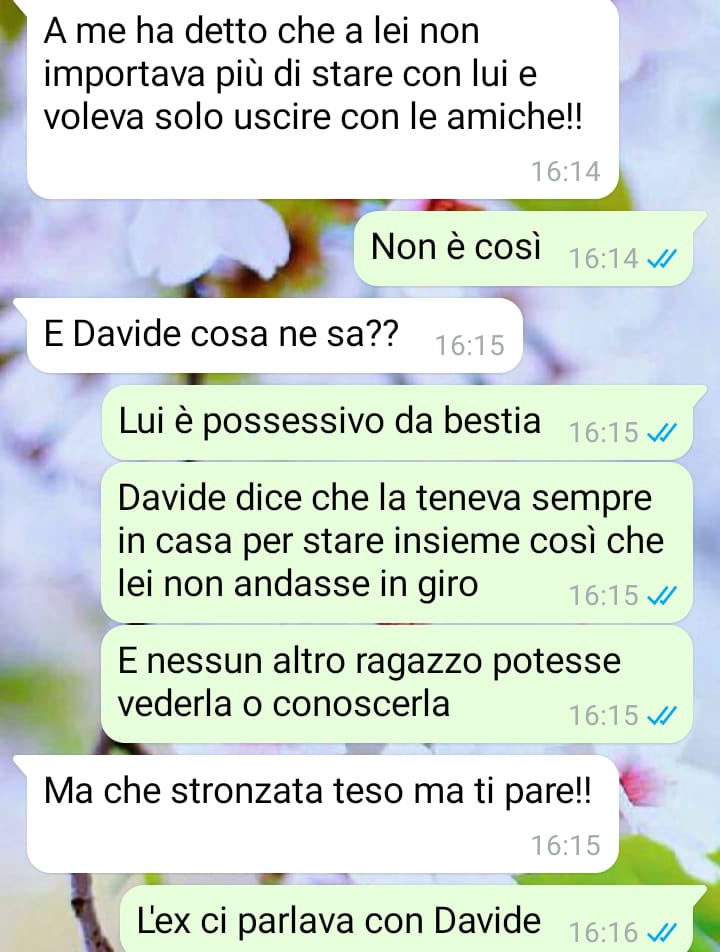This screenshot has width=720, height=952.
Task: Click the 16:15 timestamp next to "E Davide cosa ne sa??"
Action: click(x=470, y=346)
